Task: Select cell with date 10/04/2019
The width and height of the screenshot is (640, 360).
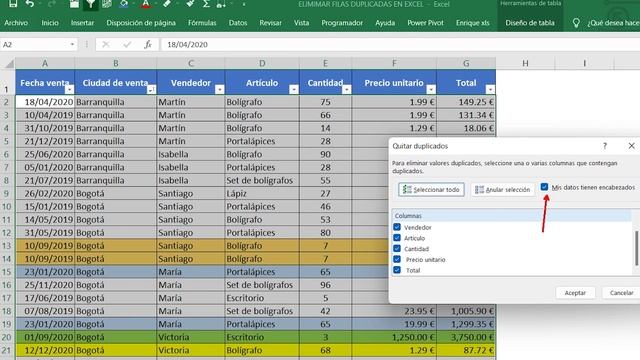Action: (45, 115)
